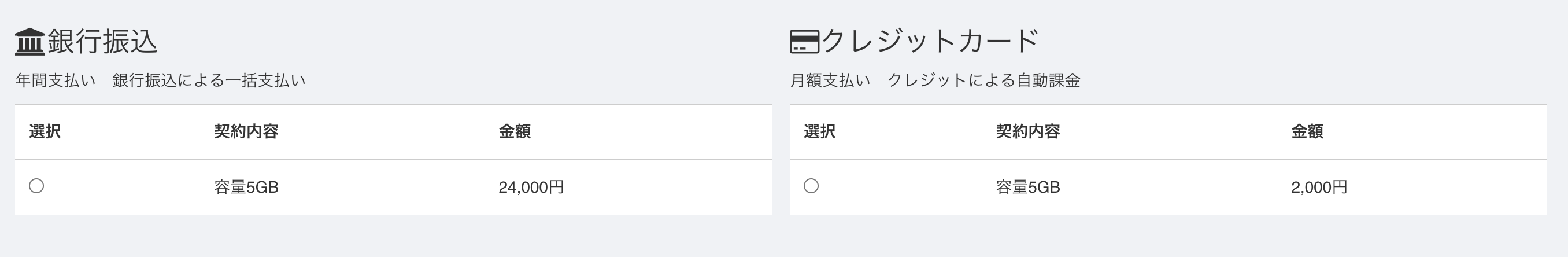Click the 2,000円 amount cell

pyautogui.click(x=1319, y=187)
